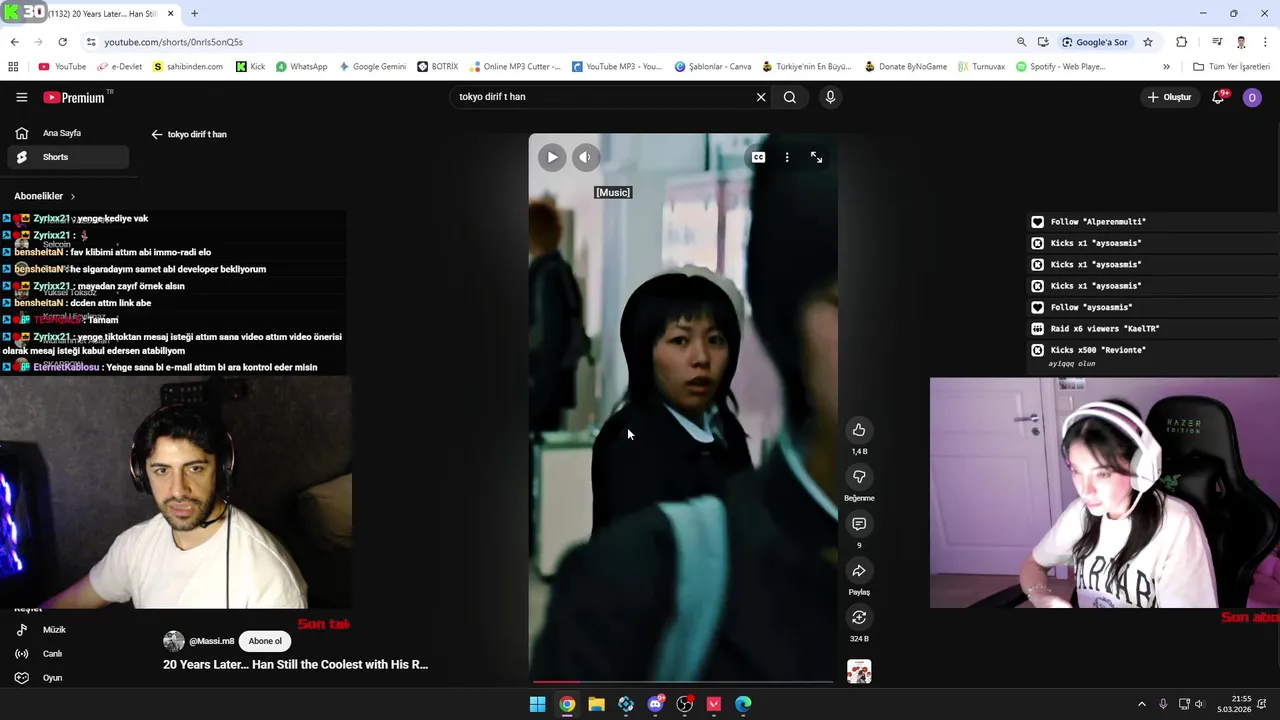Viewport: 1280px width, 720px height.
Task: Open the account avatar menu
Action: point(1252,97)
